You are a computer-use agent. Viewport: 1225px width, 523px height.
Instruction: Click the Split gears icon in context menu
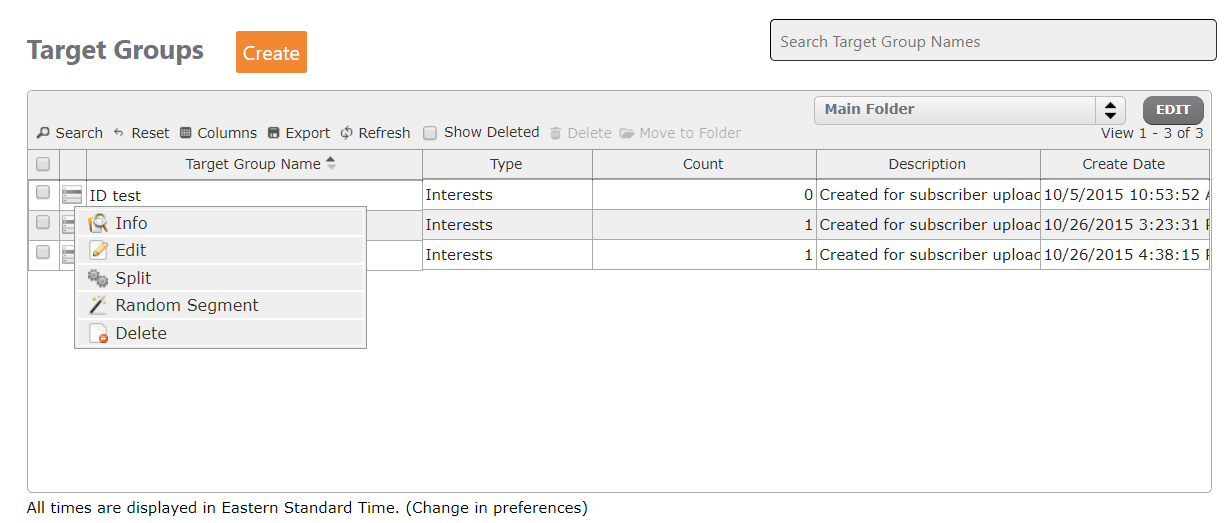pyautogui.click(x=98, y=278)
